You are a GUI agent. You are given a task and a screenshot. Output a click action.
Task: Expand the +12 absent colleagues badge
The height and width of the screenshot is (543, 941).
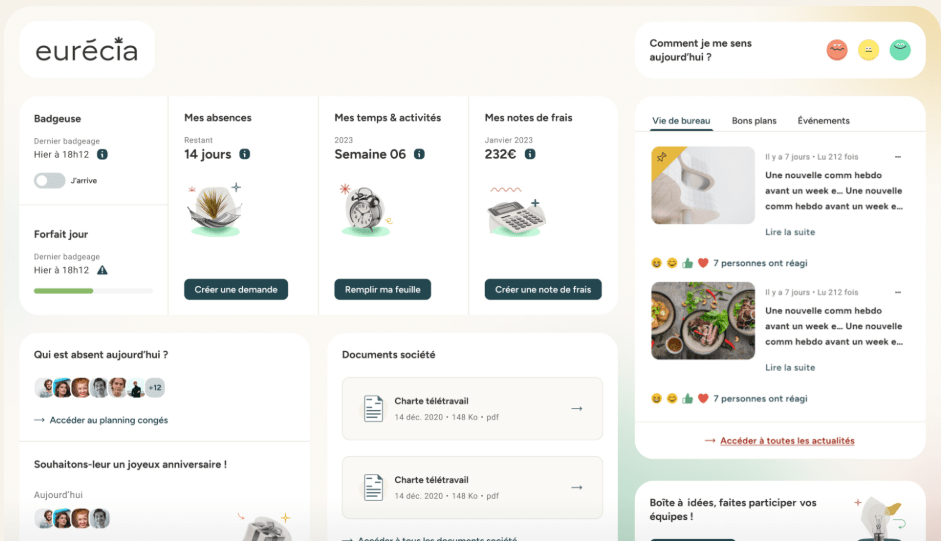pyautogui.click(x=155, y=387)
